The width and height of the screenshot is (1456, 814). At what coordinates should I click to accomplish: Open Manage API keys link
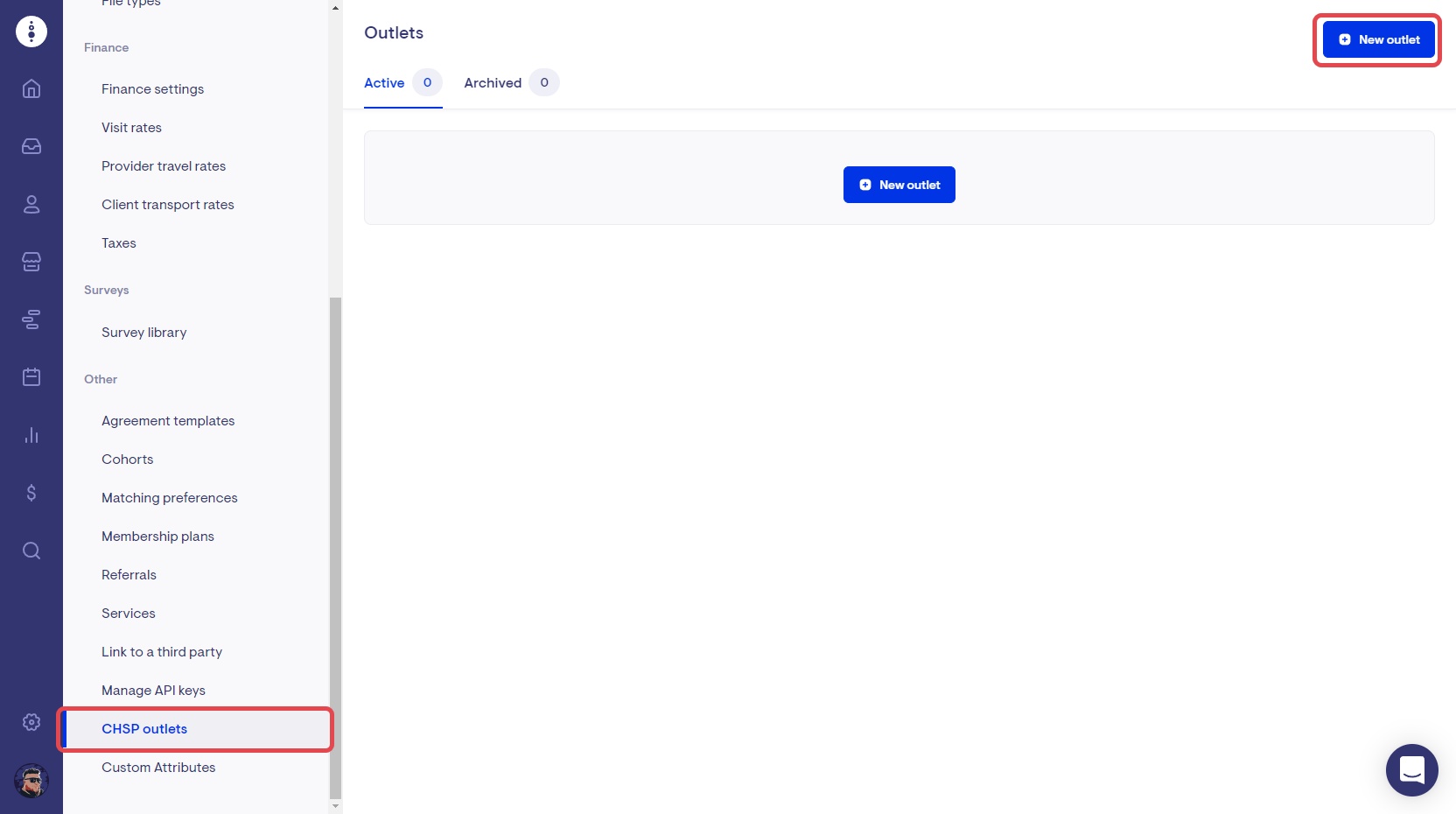tap(153, 691)
